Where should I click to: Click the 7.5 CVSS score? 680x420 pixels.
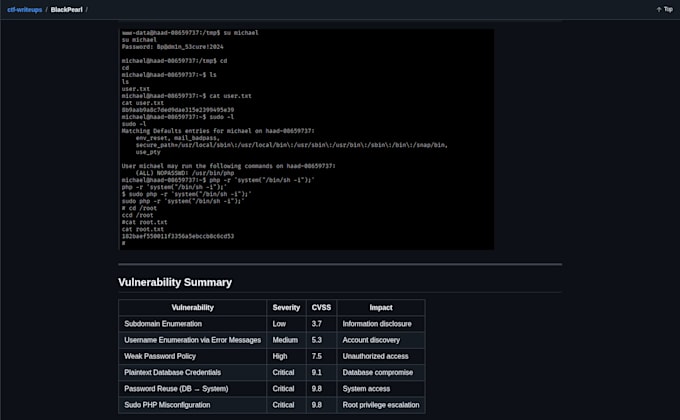321,356
